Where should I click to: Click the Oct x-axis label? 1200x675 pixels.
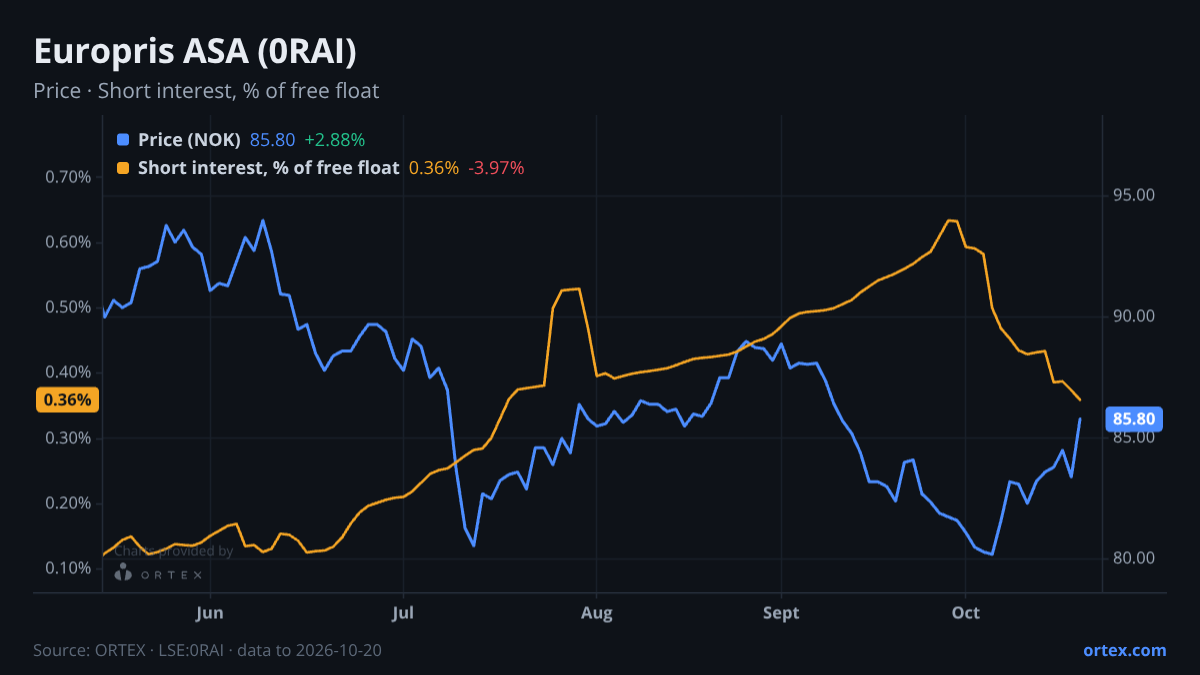[x=966, y=613]
